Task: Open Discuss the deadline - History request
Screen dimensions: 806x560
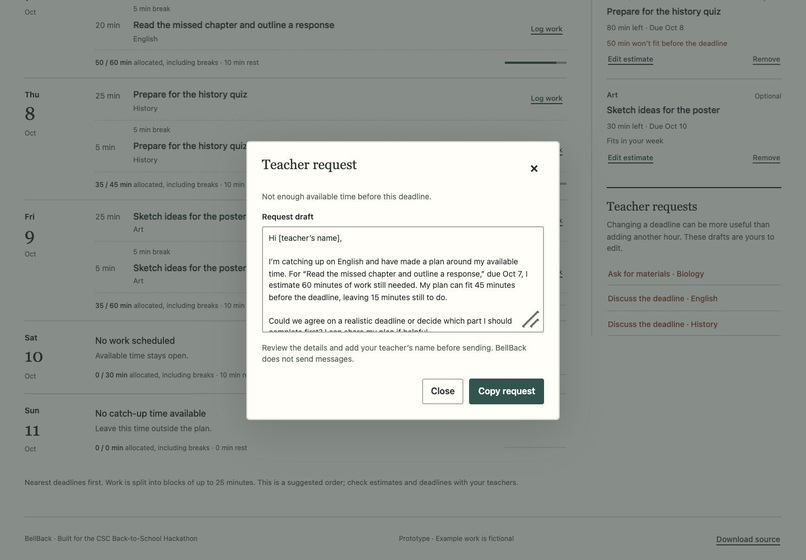Action: [662, 324]
